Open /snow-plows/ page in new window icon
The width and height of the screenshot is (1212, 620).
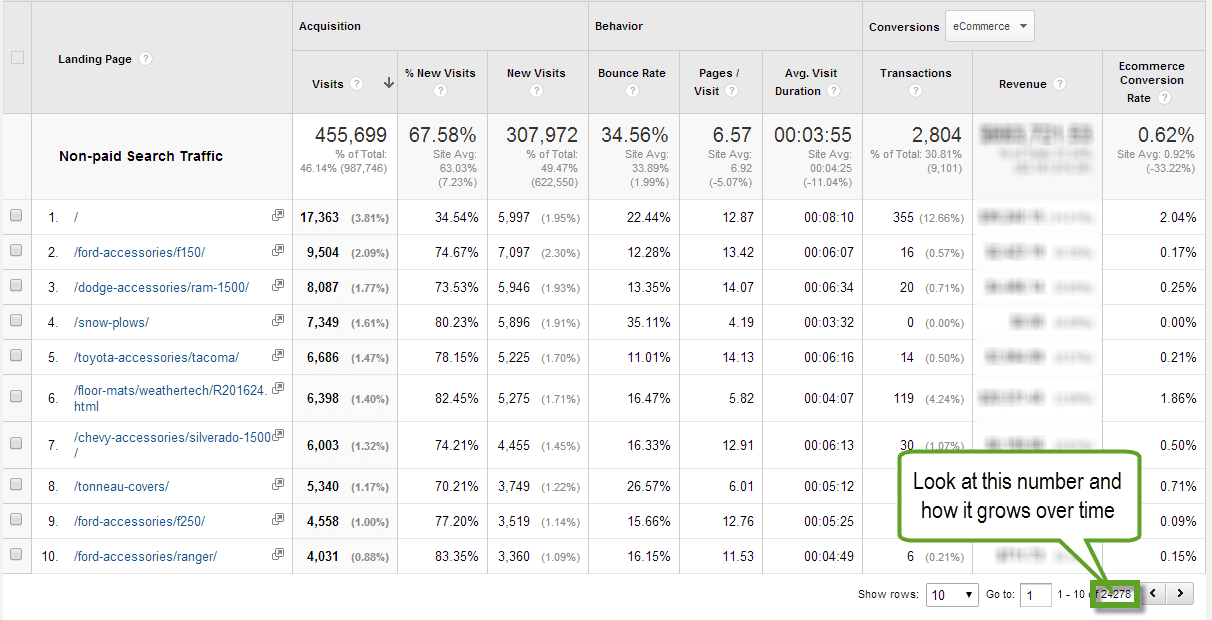(x=277, y=321)
